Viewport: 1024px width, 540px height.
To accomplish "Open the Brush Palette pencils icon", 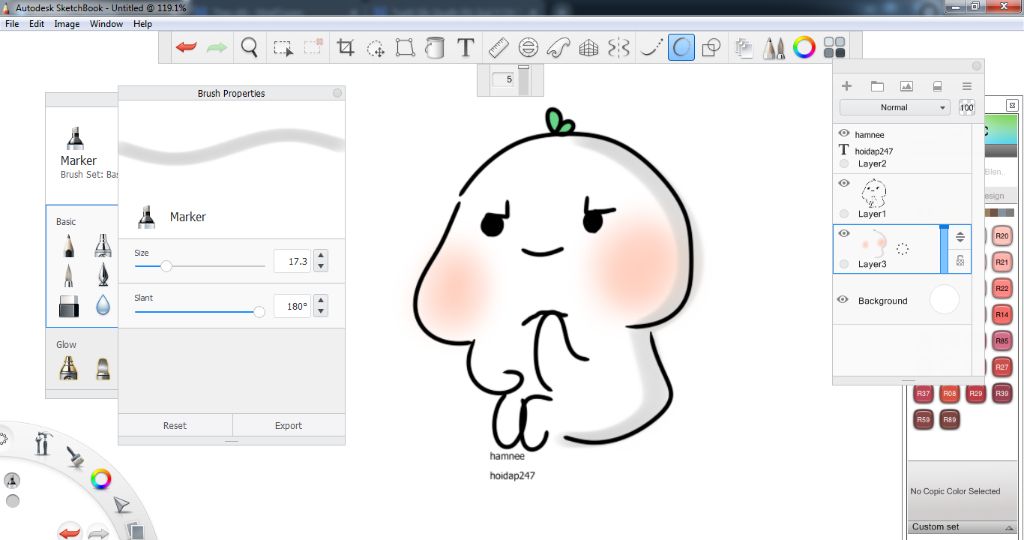I will click(774, 48).
